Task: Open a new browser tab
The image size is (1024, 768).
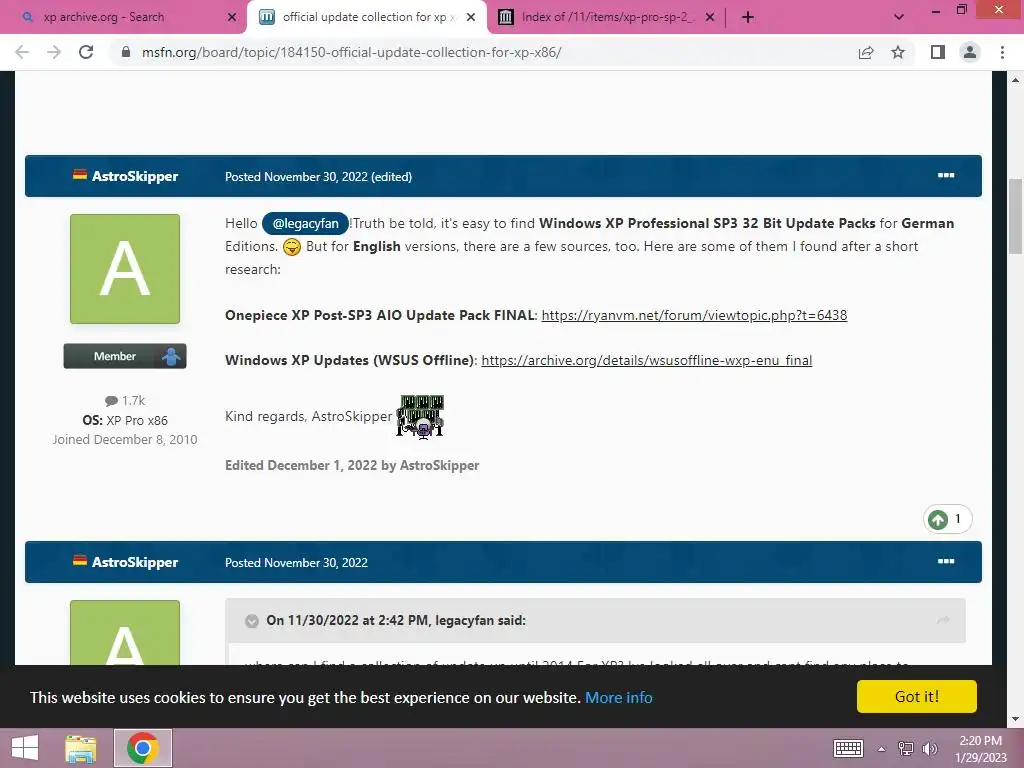Action: (x=748, y=17)
